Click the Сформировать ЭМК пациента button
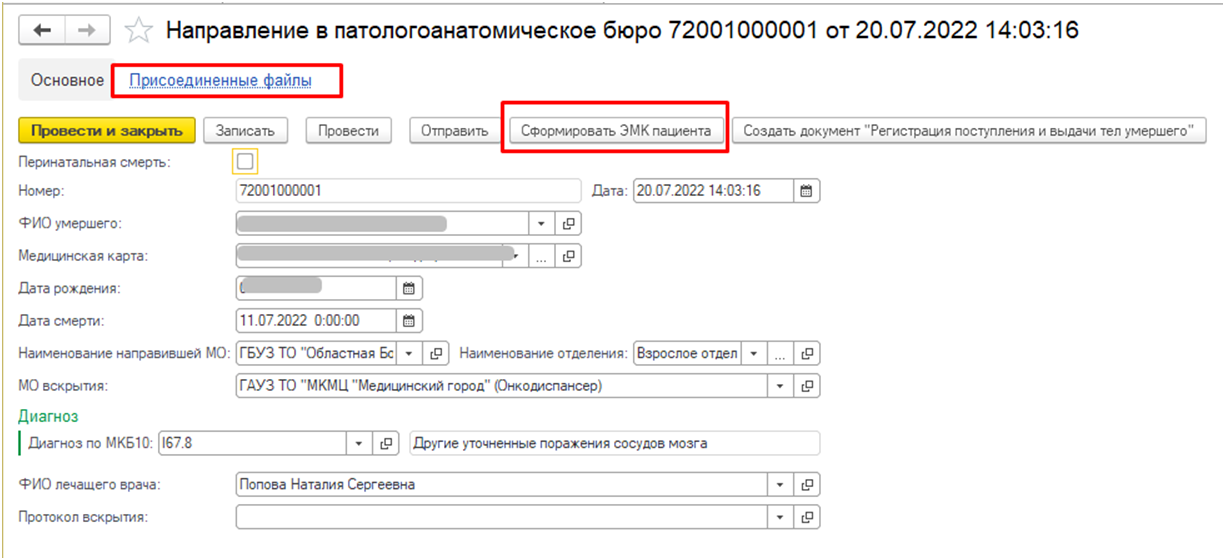Viewport: 1225px width, 560px height. (615, 130)
